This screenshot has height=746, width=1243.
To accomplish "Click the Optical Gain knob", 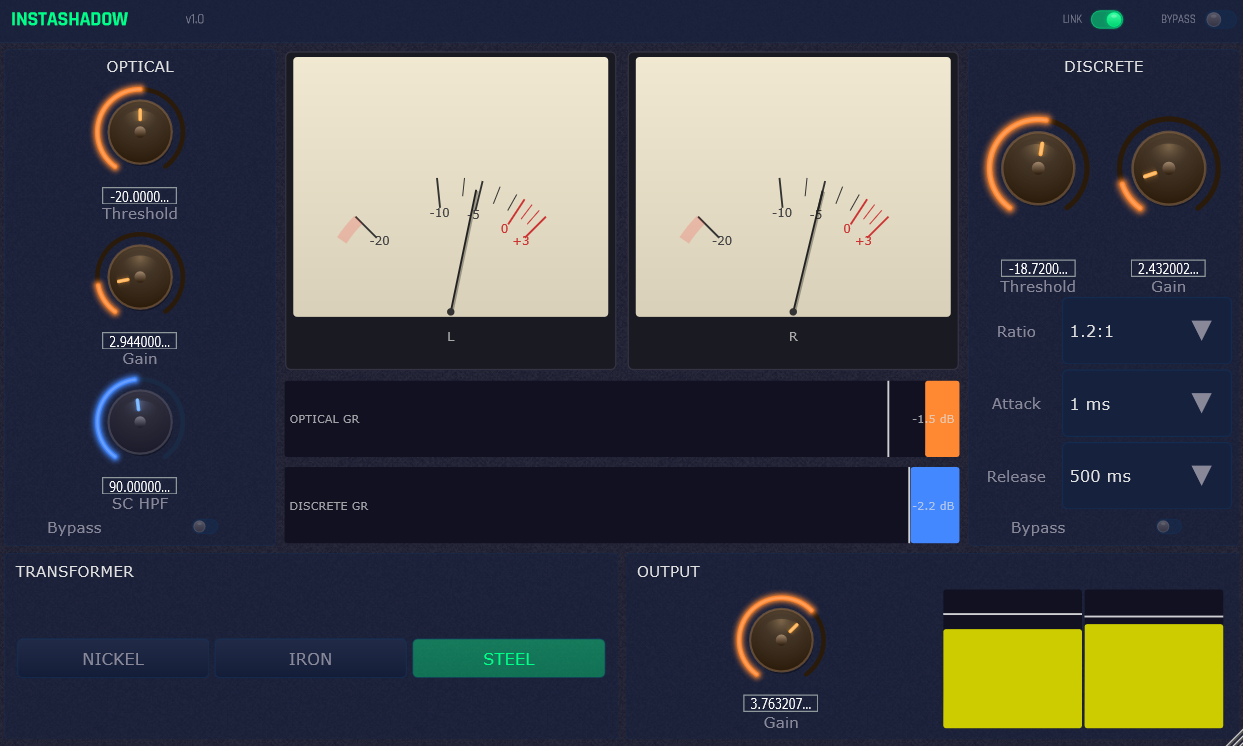I will [x=139, y=276].
